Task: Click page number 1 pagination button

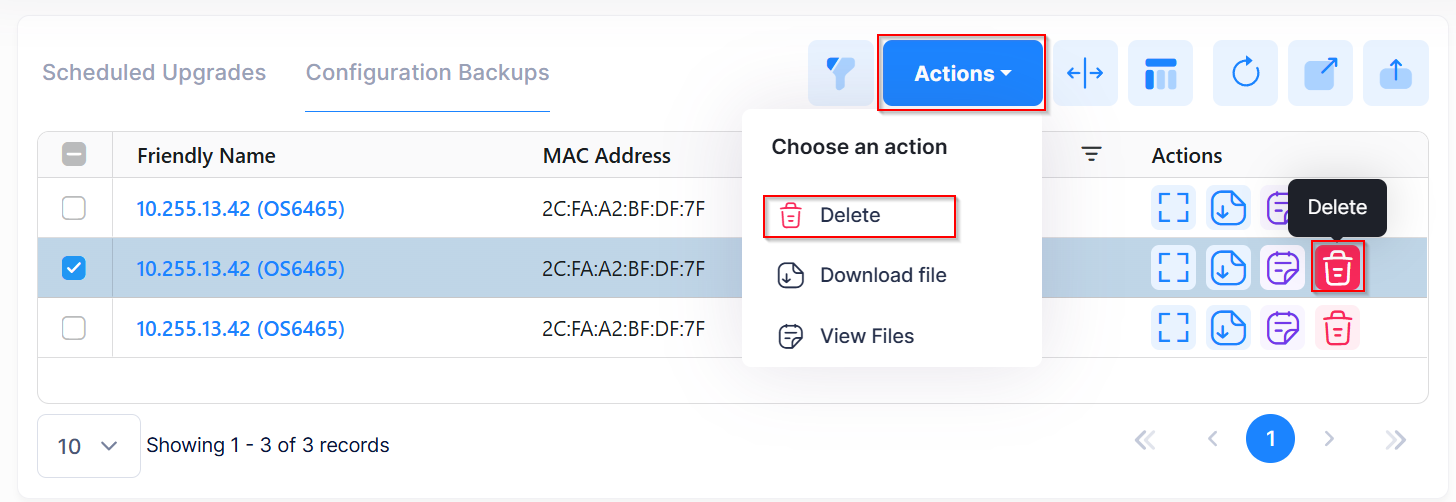Action: [x=1270, y=439]
